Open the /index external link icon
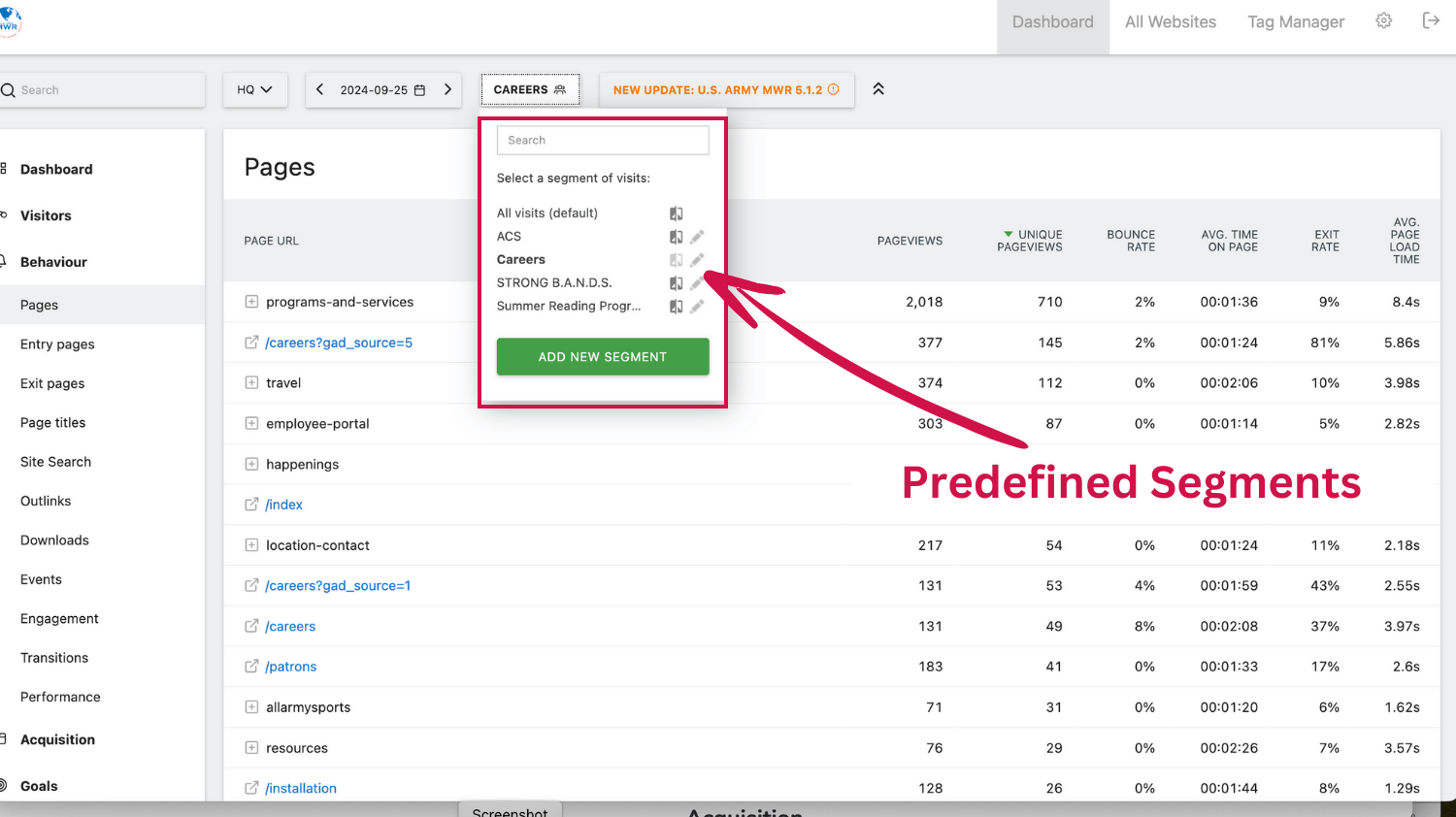The width and height of the screenshot is (1456, 817). (251, 505)
